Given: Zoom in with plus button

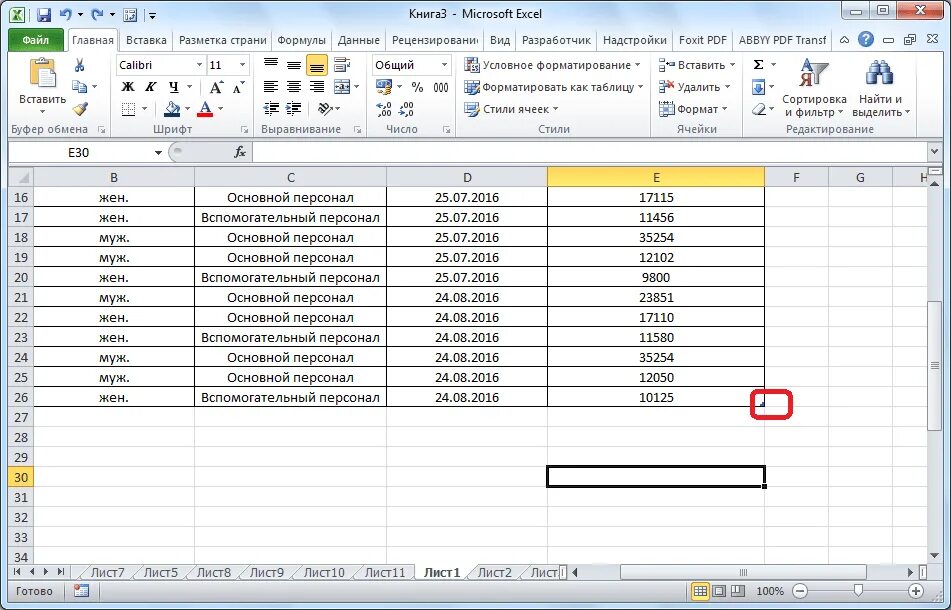Looking at the screenshot, I should [x=916, y=591].
